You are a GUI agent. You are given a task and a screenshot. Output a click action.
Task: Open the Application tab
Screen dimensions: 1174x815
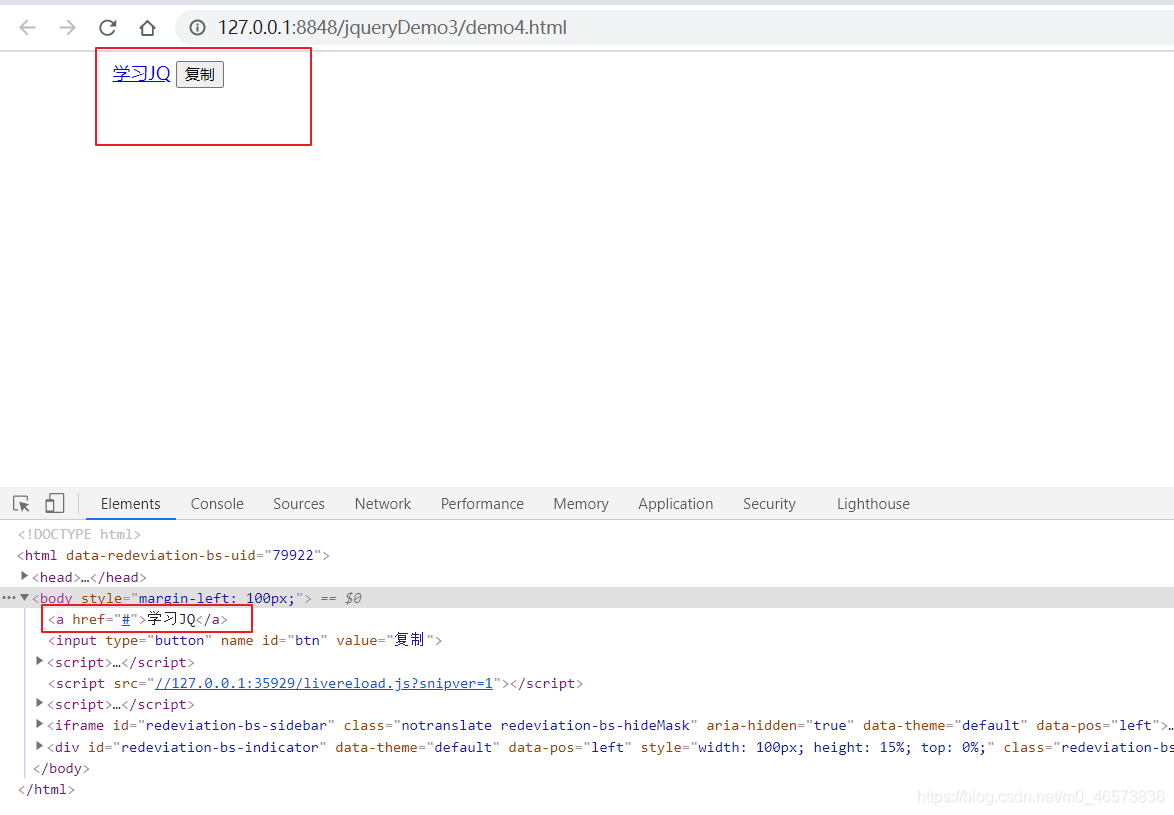pos(675,504)
